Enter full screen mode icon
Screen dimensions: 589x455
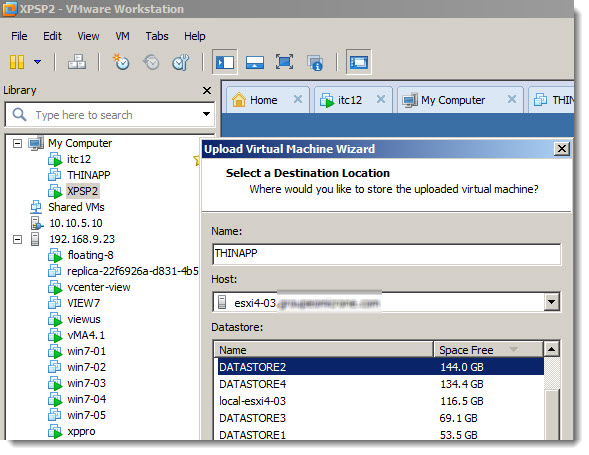tap(284, 62)
